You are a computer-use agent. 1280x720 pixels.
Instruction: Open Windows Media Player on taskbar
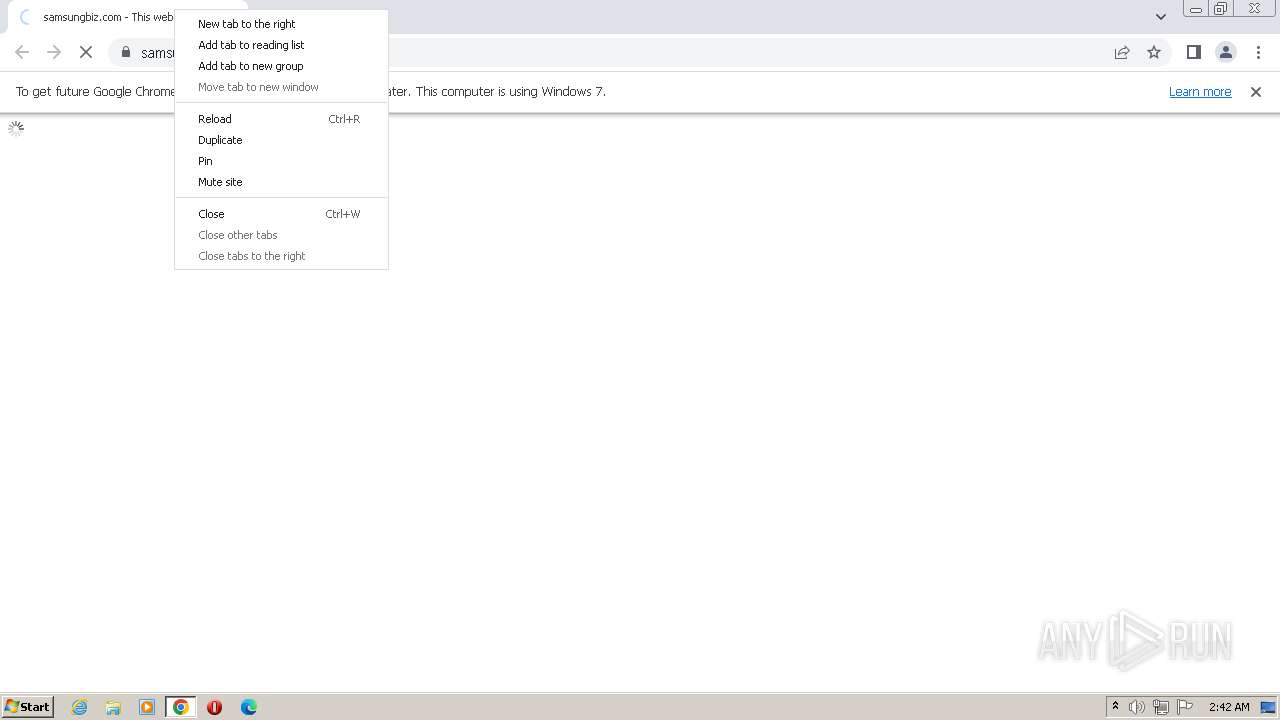(147, 707)
